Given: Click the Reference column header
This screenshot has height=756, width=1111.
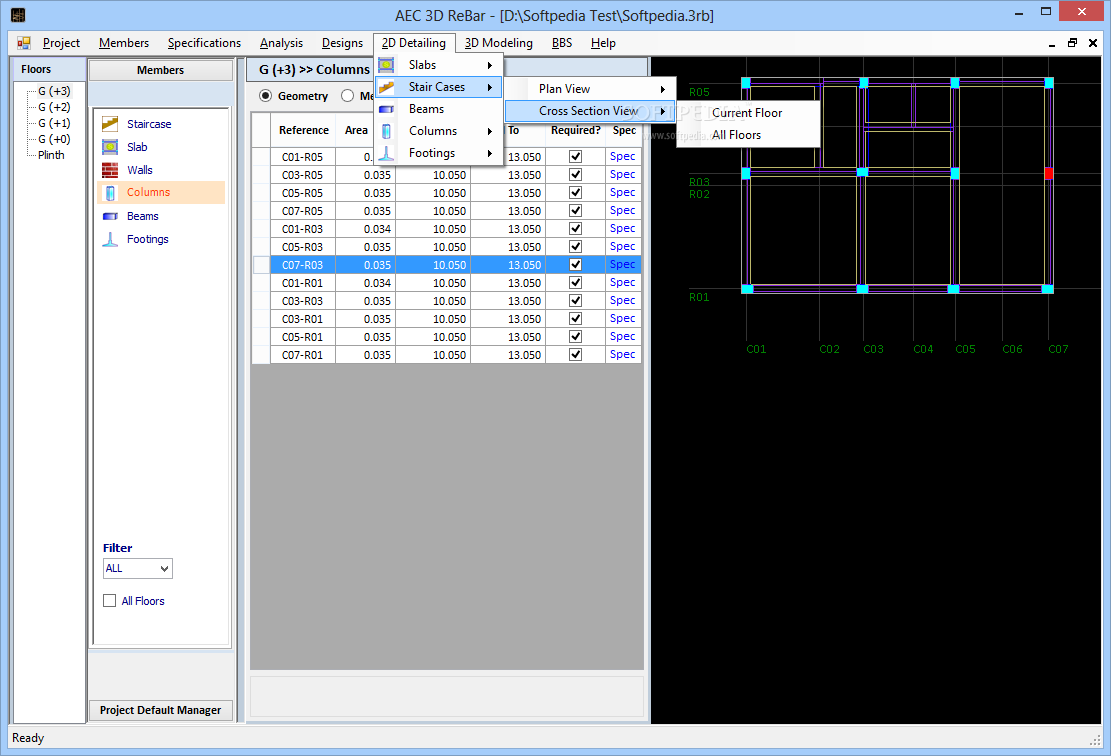Looking at the screenshot, I should 303,130.
